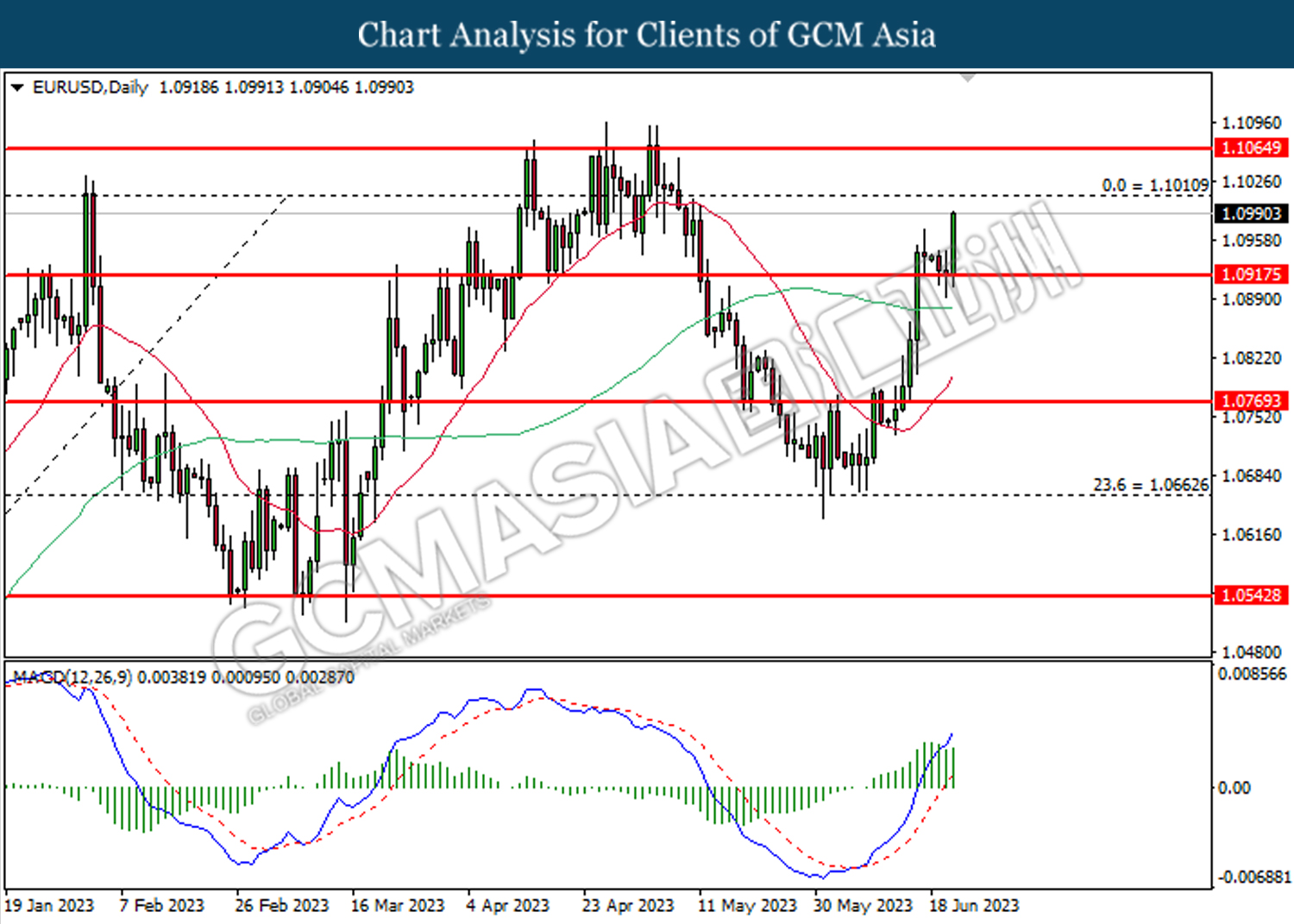The width and height of the screenshot is (1294, 924).
Task: Click the 7 Feb 2023 date label
Action: tap(162, 905)
